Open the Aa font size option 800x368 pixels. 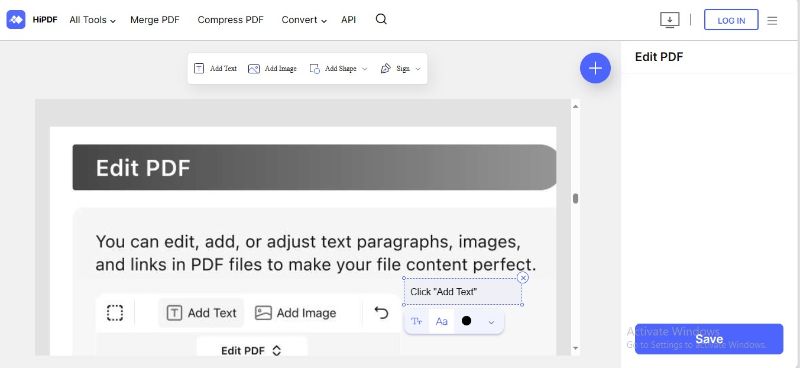pyautogui.click(x=442, y=322)
